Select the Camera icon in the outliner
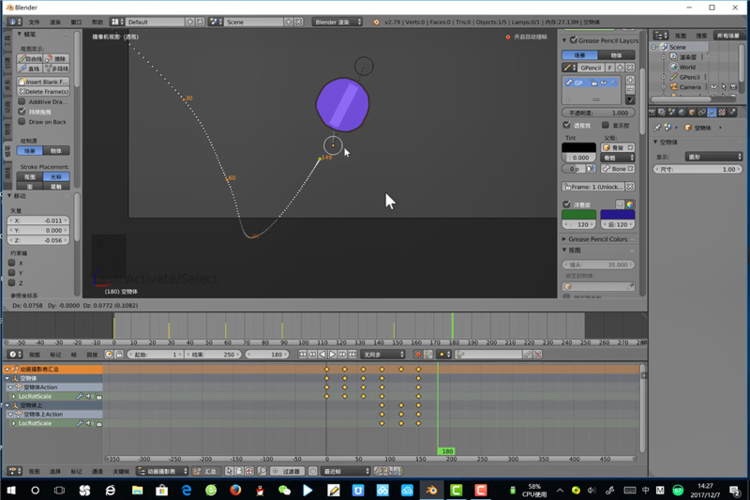 [x=674, y=87]
